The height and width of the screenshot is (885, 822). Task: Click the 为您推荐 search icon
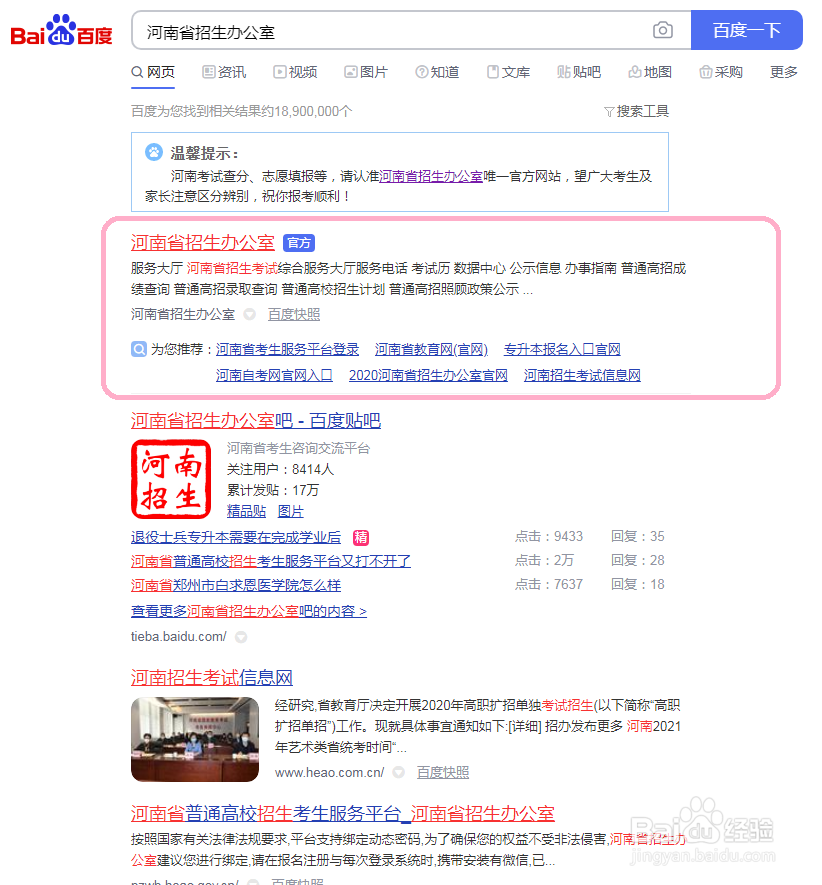139,349
